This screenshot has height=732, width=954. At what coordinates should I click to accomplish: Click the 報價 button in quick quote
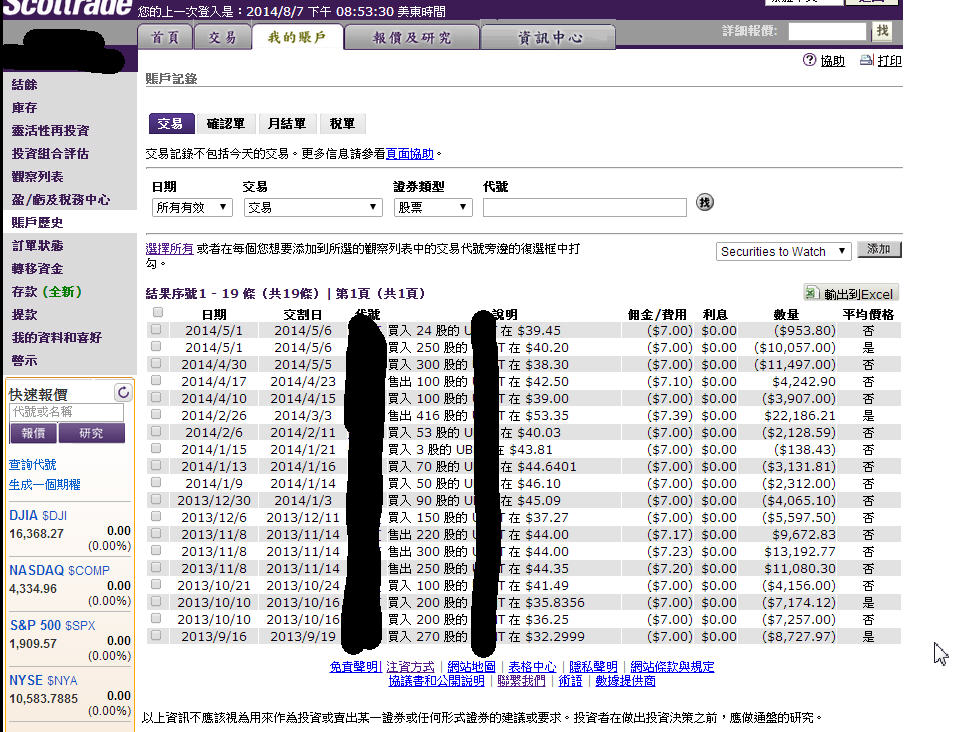click(x=33, y=433)
